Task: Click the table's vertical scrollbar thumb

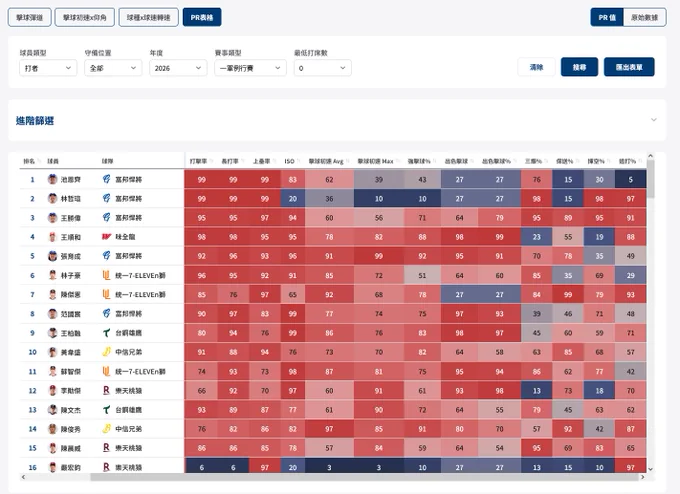Action: pyautogui.click(x=650, y=179)
